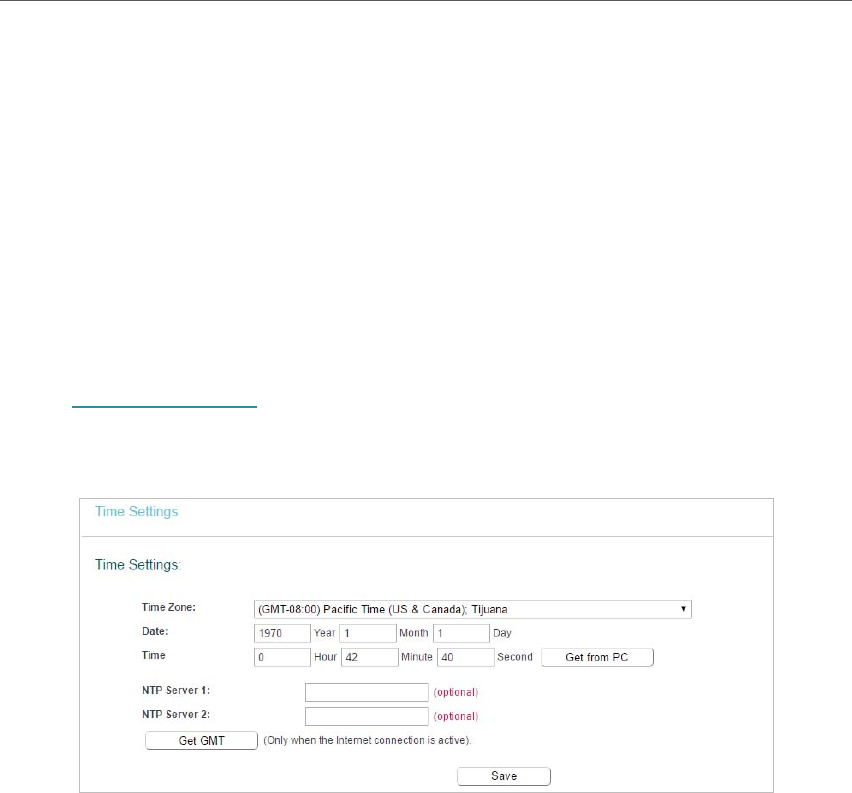852x793 pixels.
Task: Click the Get GMT button
Action: tap(202, 741)
